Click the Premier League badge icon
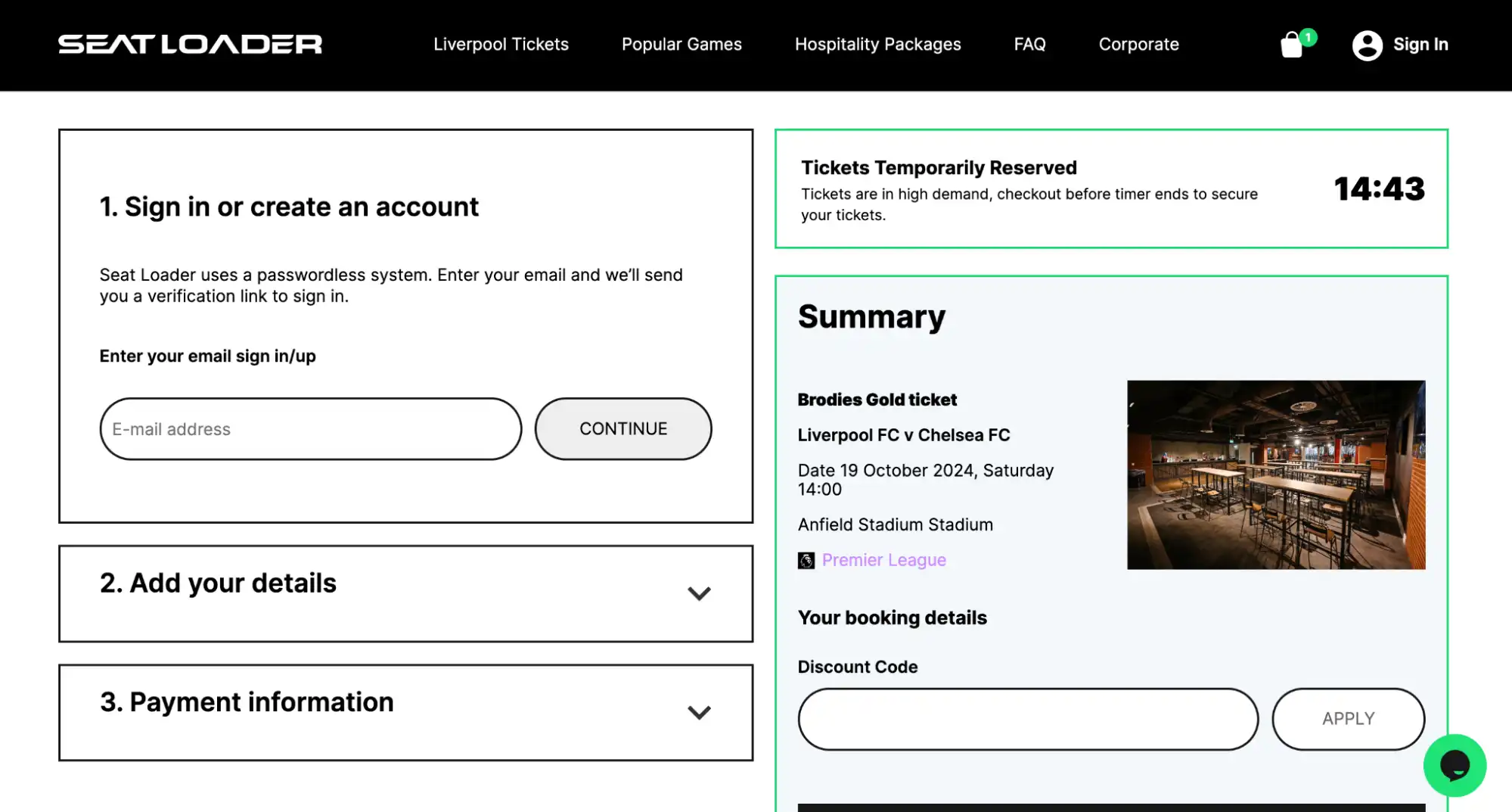The image size is (1512, 812). tap(805, 560)
